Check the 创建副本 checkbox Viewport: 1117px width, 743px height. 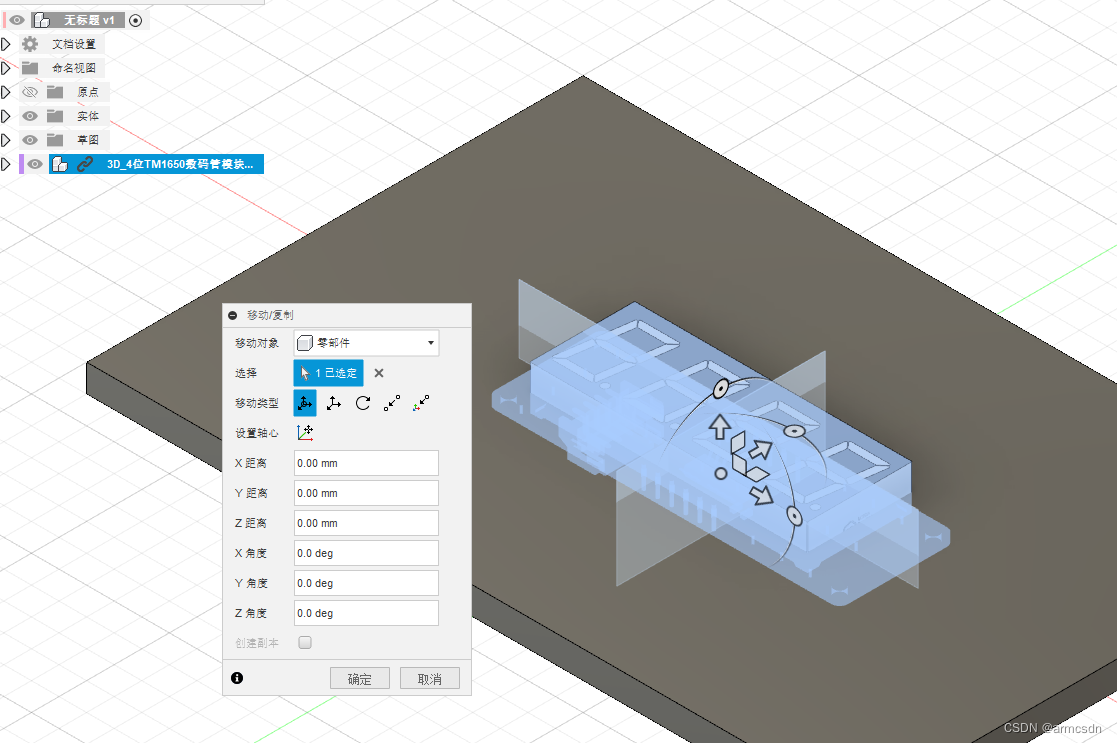click(305, 643)
